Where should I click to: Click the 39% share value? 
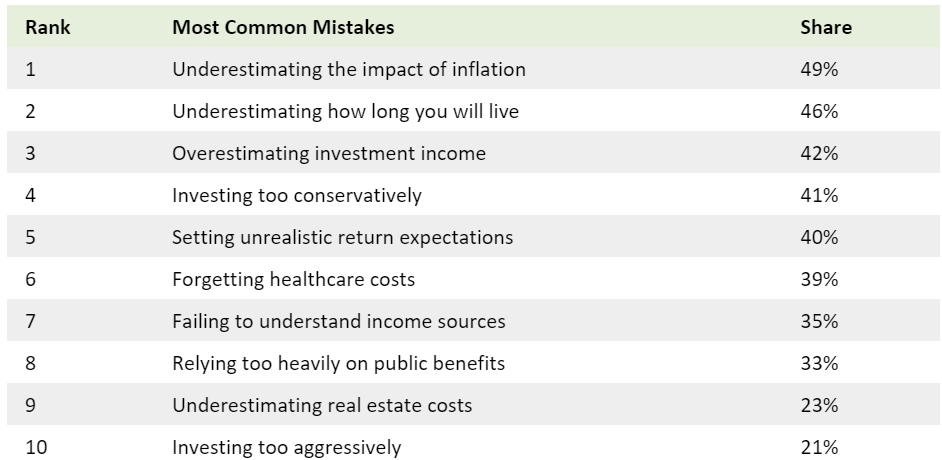818,280
